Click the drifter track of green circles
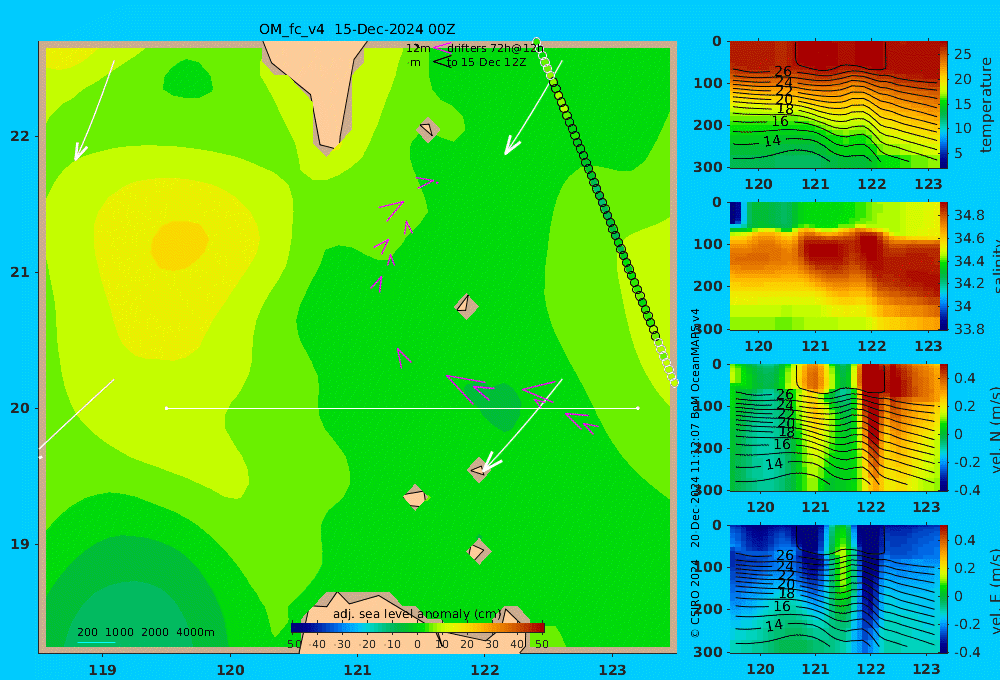This screenshot has height=680, width=1000. (605, 212)
